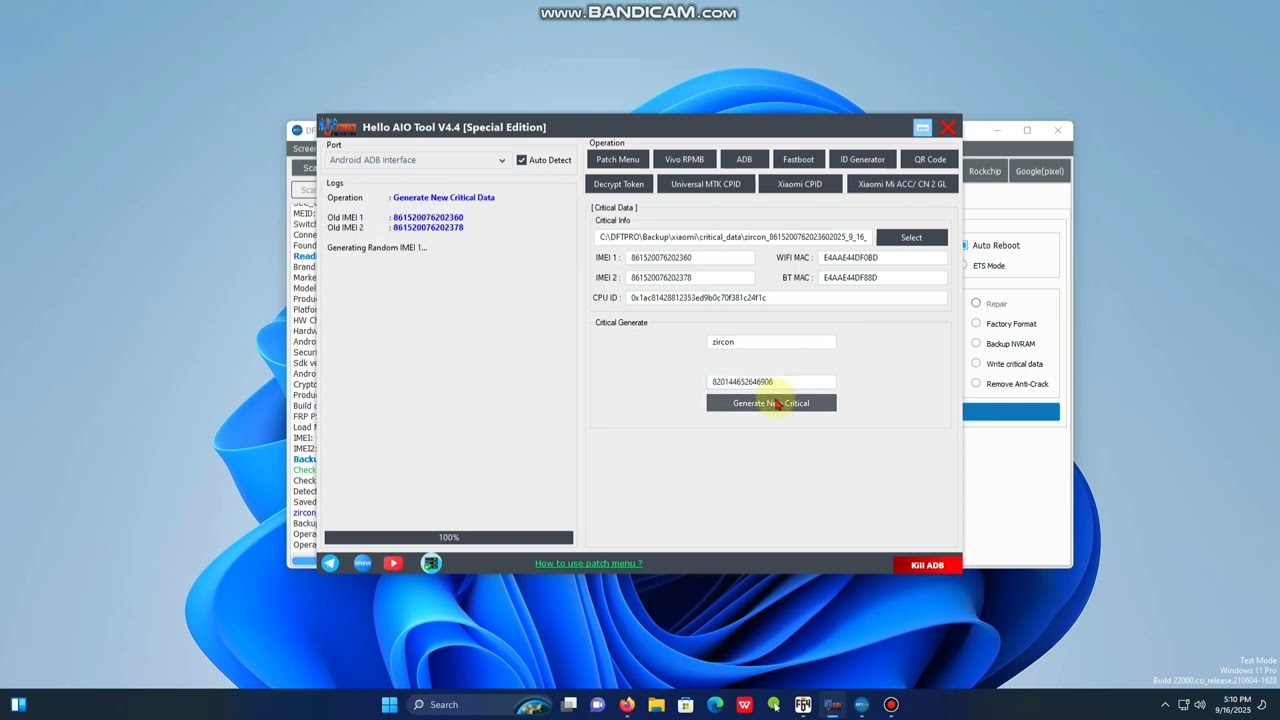Viewport: 1280px width, 720px height.
Task: Open the Vivo RPMB operation
Action: [684, 159]
